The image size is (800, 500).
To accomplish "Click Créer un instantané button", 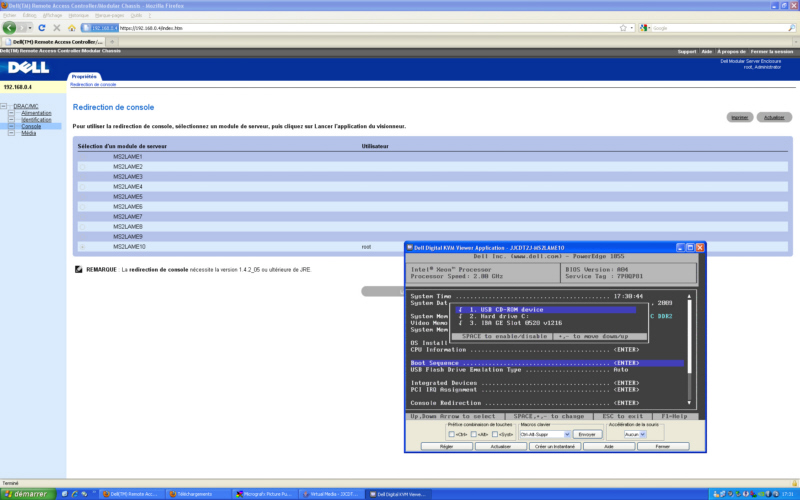I will tap(555, 446).
